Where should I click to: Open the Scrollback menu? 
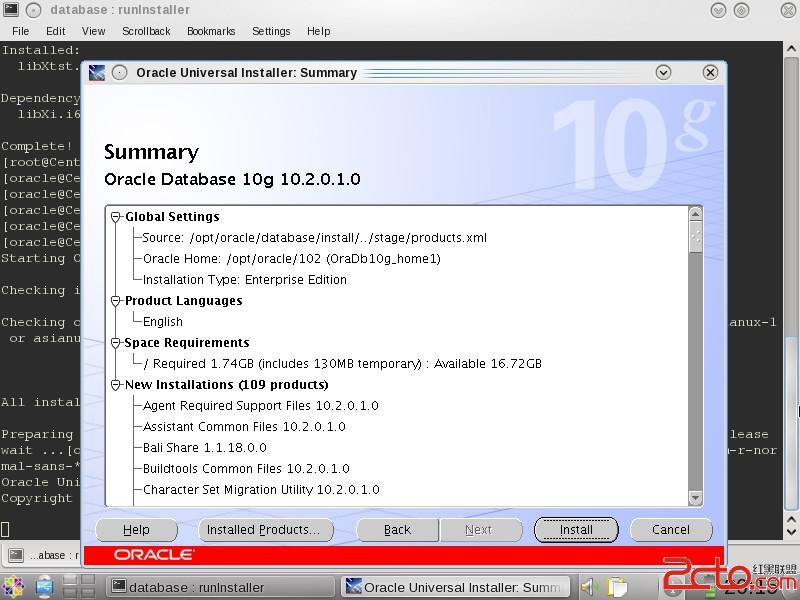(146, 31)
